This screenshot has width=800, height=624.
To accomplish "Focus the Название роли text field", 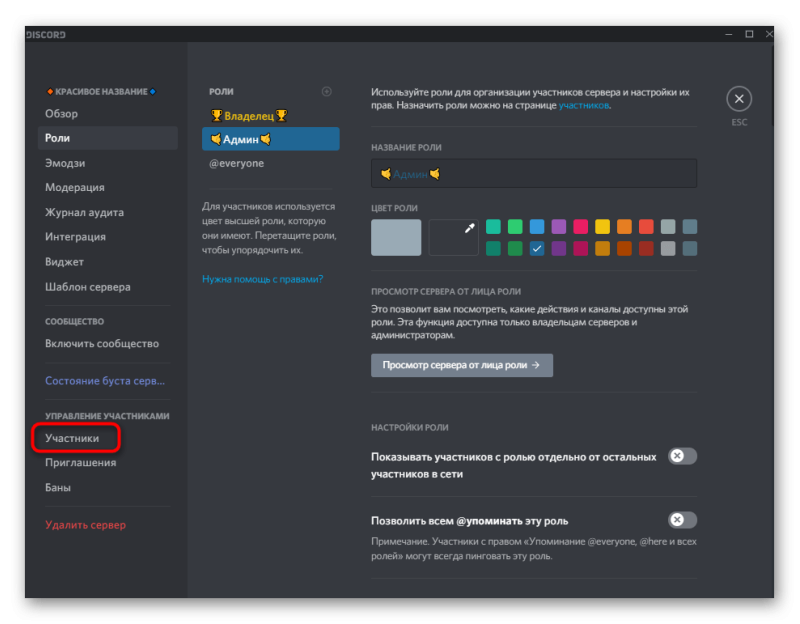I will [x=534, y=173].
